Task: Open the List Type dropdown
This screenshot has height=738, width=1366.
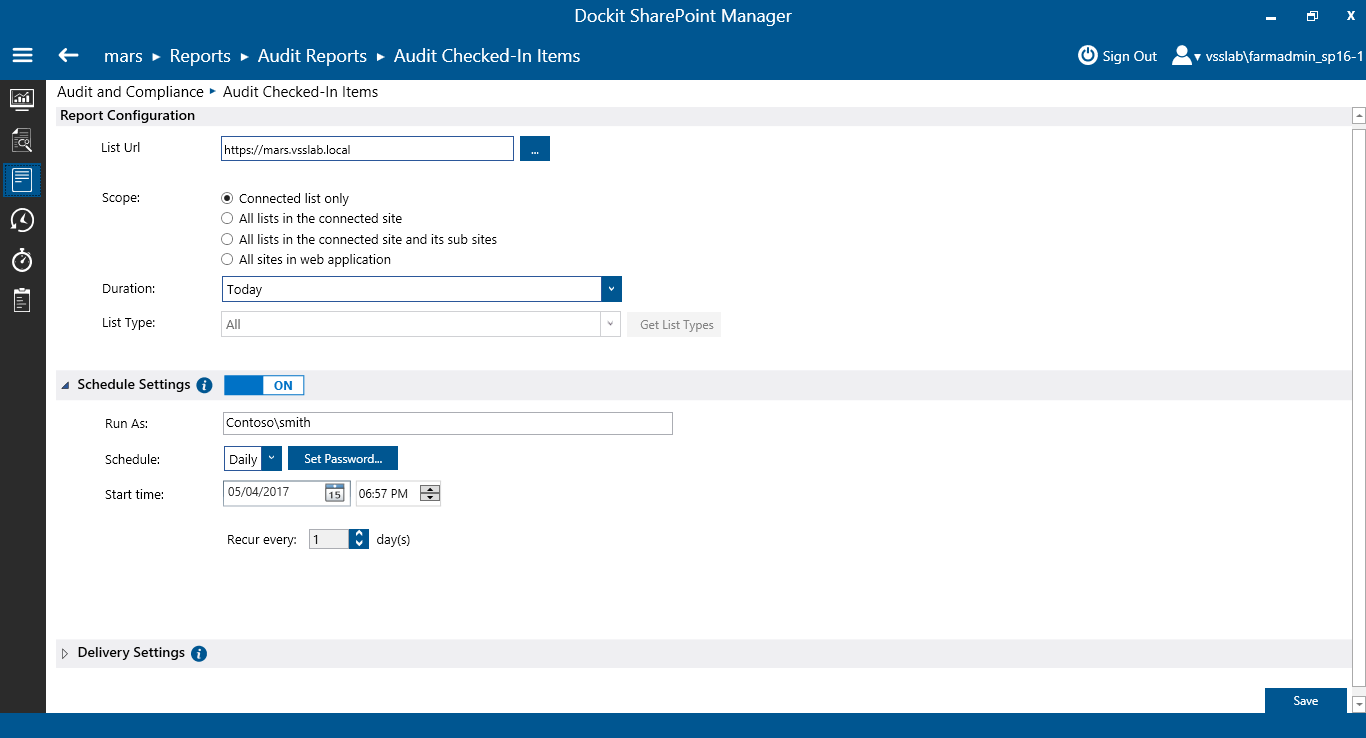Action: (x=610, y=324)
